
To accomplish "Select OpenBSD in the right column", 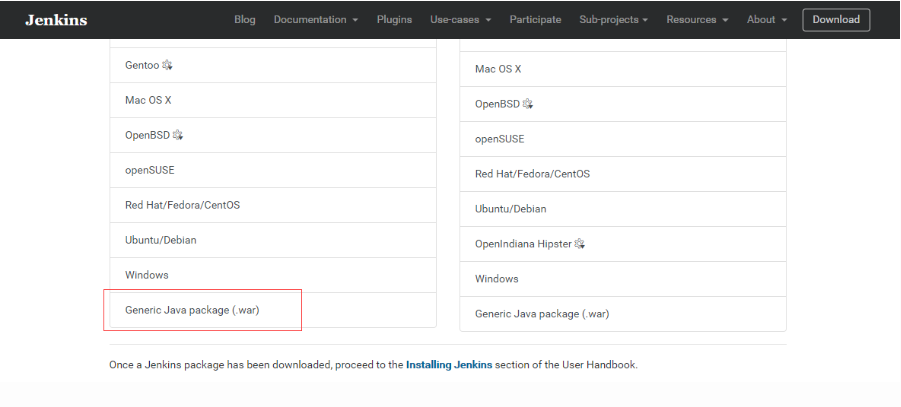I will (x=623, y=104).
